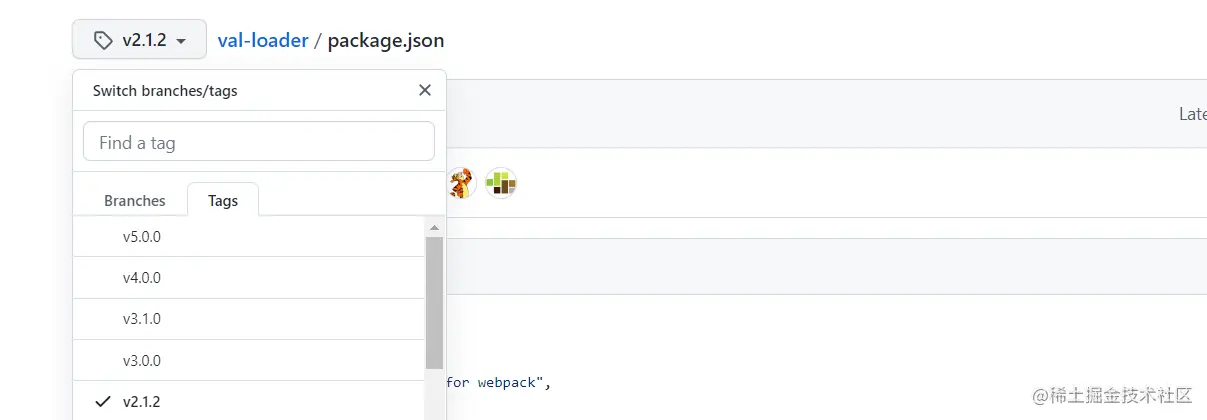
Task: Switch to the Branches tab
Action: [134, 200]
